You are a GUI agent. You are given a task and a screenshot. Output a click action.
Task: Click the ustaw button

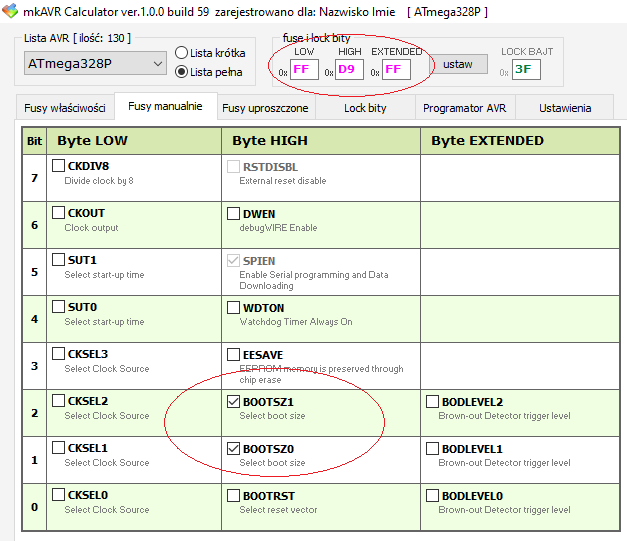(458, 64)
